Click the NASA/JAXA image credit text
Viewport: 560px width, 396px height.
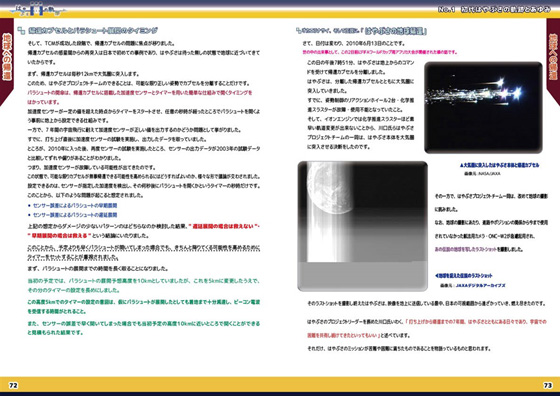[482, 174]
